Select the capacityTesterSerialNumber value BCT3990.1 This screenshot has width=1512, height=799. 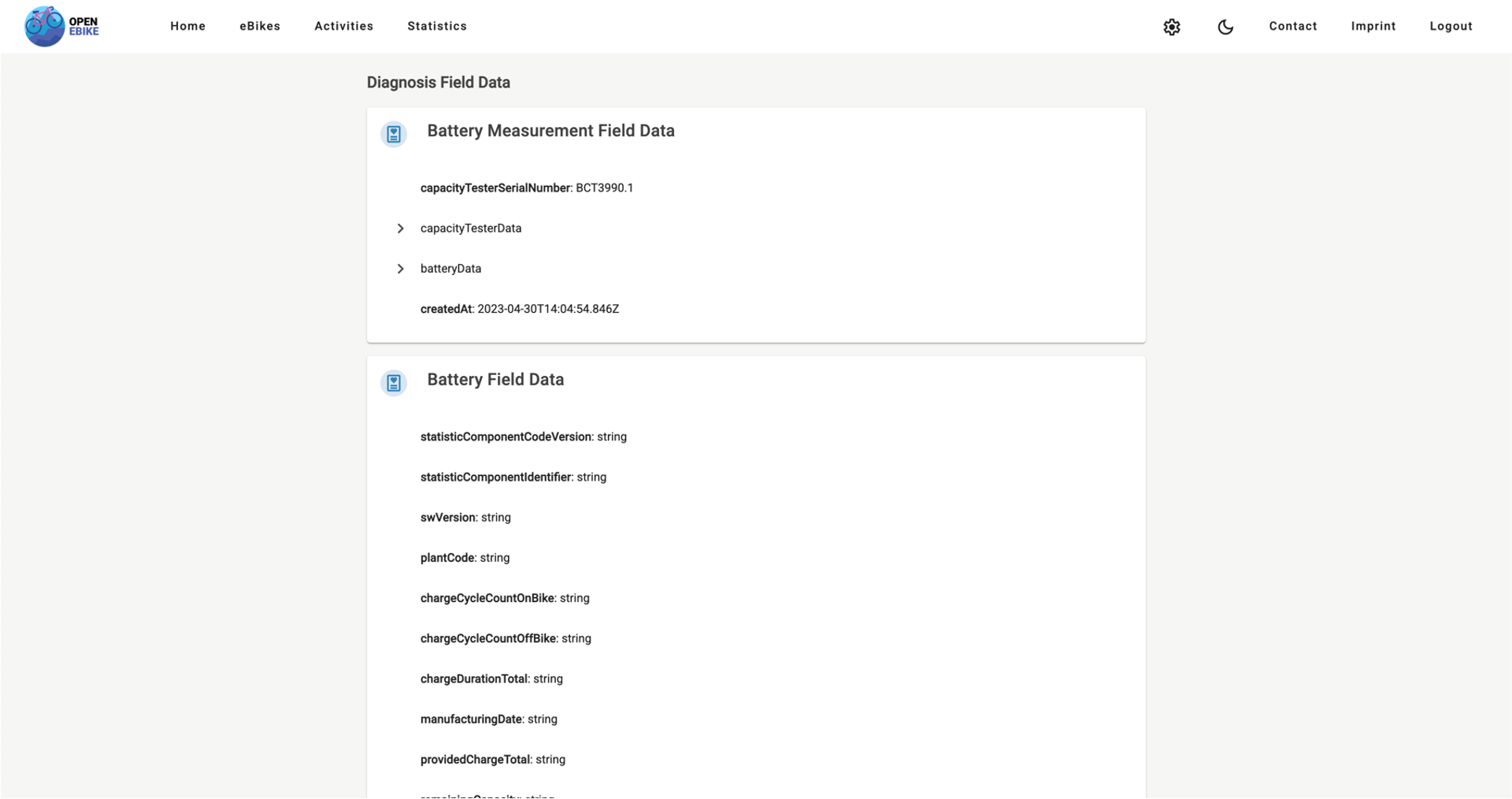click(604, 188)
